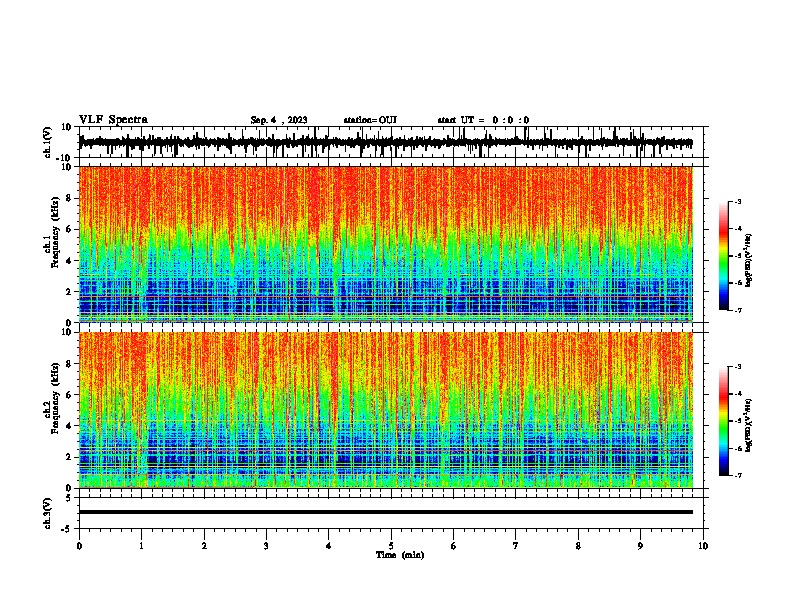This screenshot has width=792, height=612.
Task: Click tick label "2" on the time axis
Action: tap(204, 546)
